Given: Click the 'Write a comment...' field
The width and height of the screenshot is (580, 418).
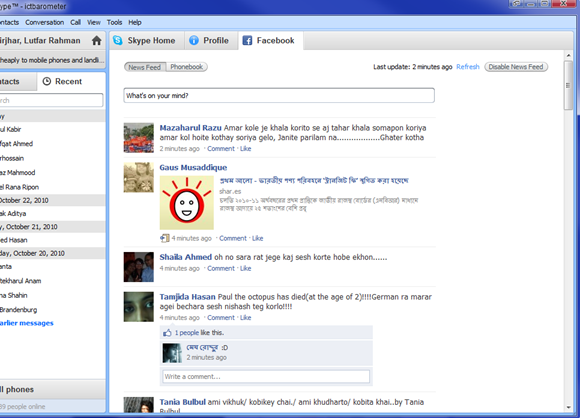Looking at the screenshot, I should (x=266, y=377).
